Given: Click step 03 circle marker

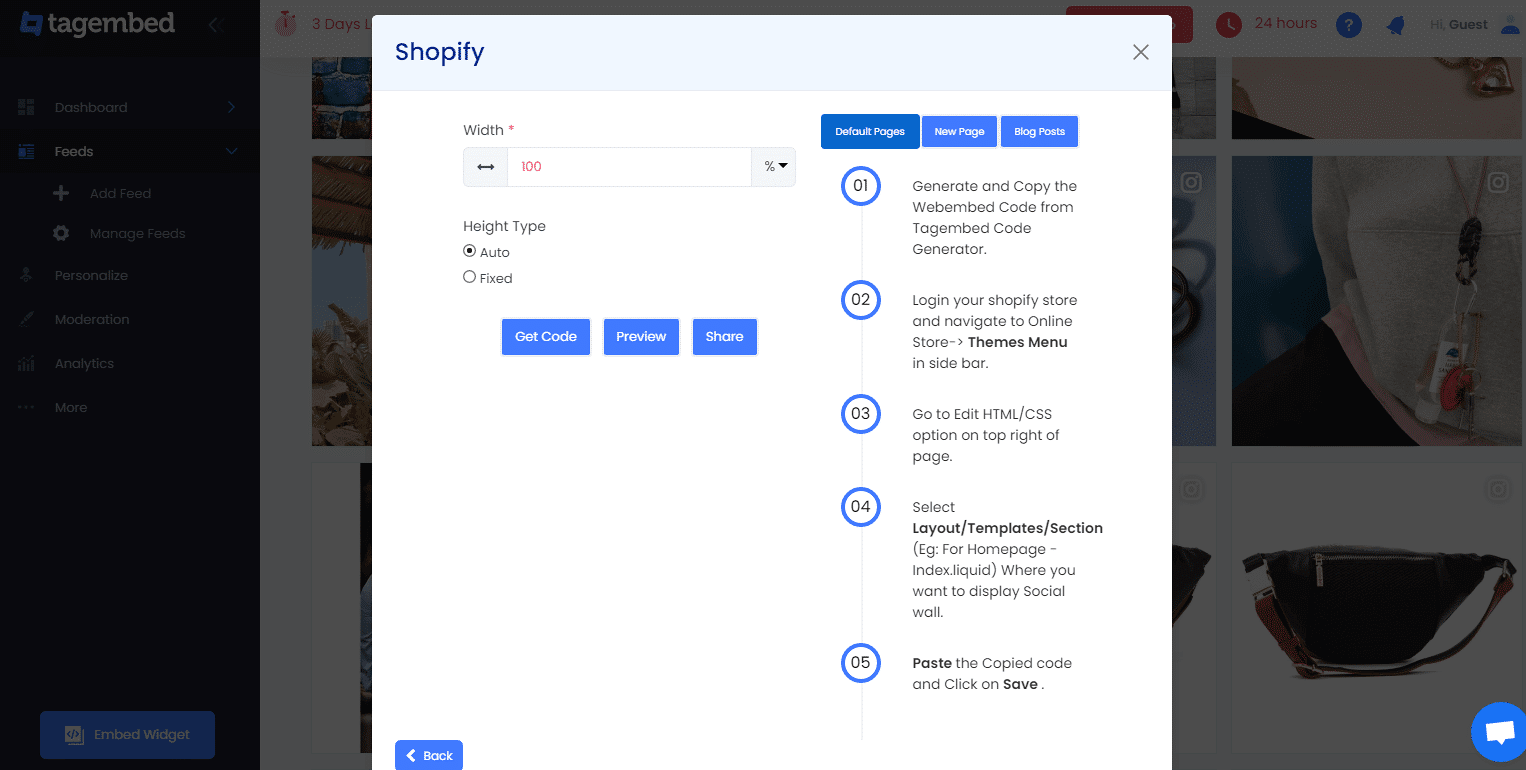Looking at the screenshot, I should (860, 414).
